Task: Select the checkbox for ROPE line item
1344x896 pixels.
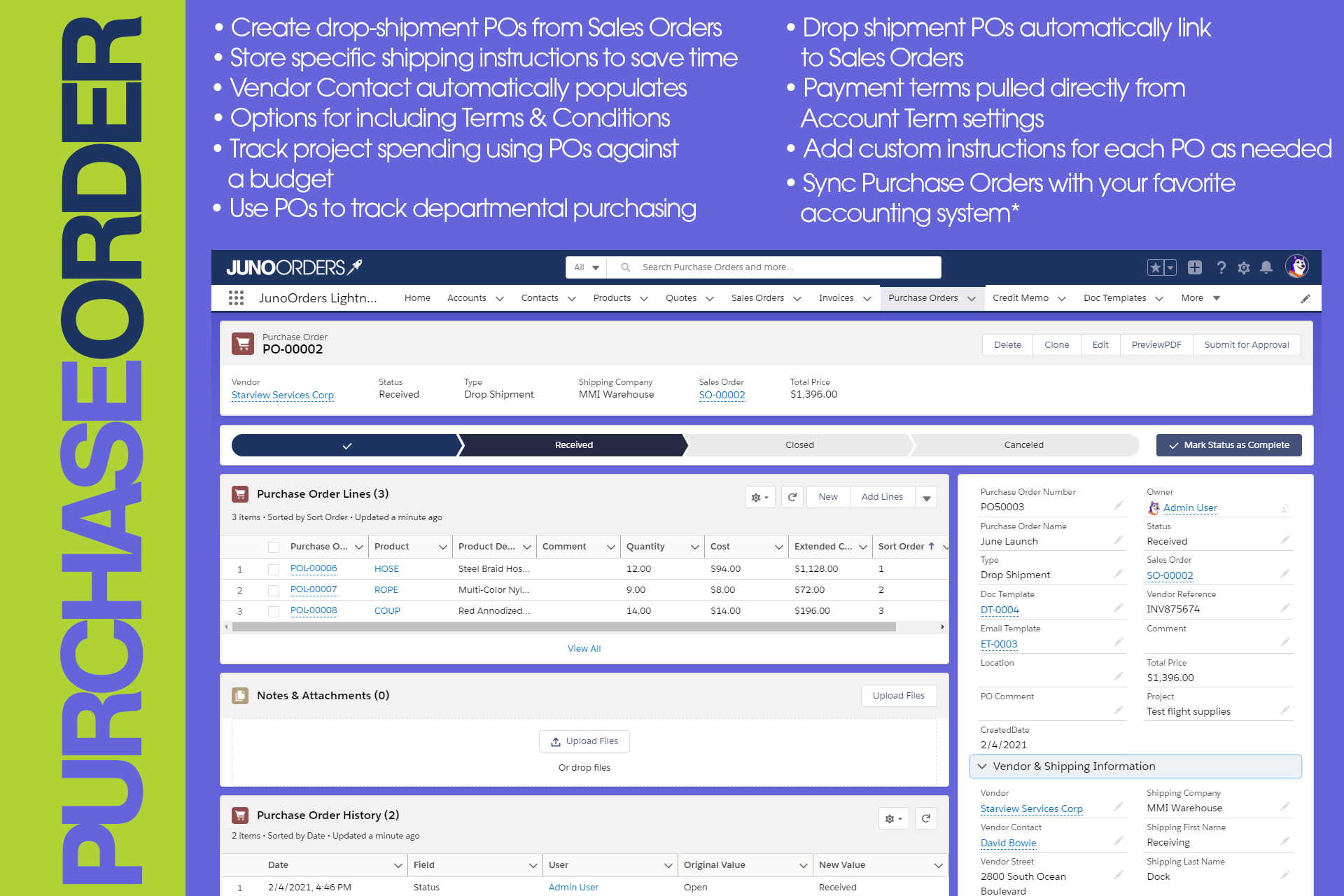Action: (273, 589)
